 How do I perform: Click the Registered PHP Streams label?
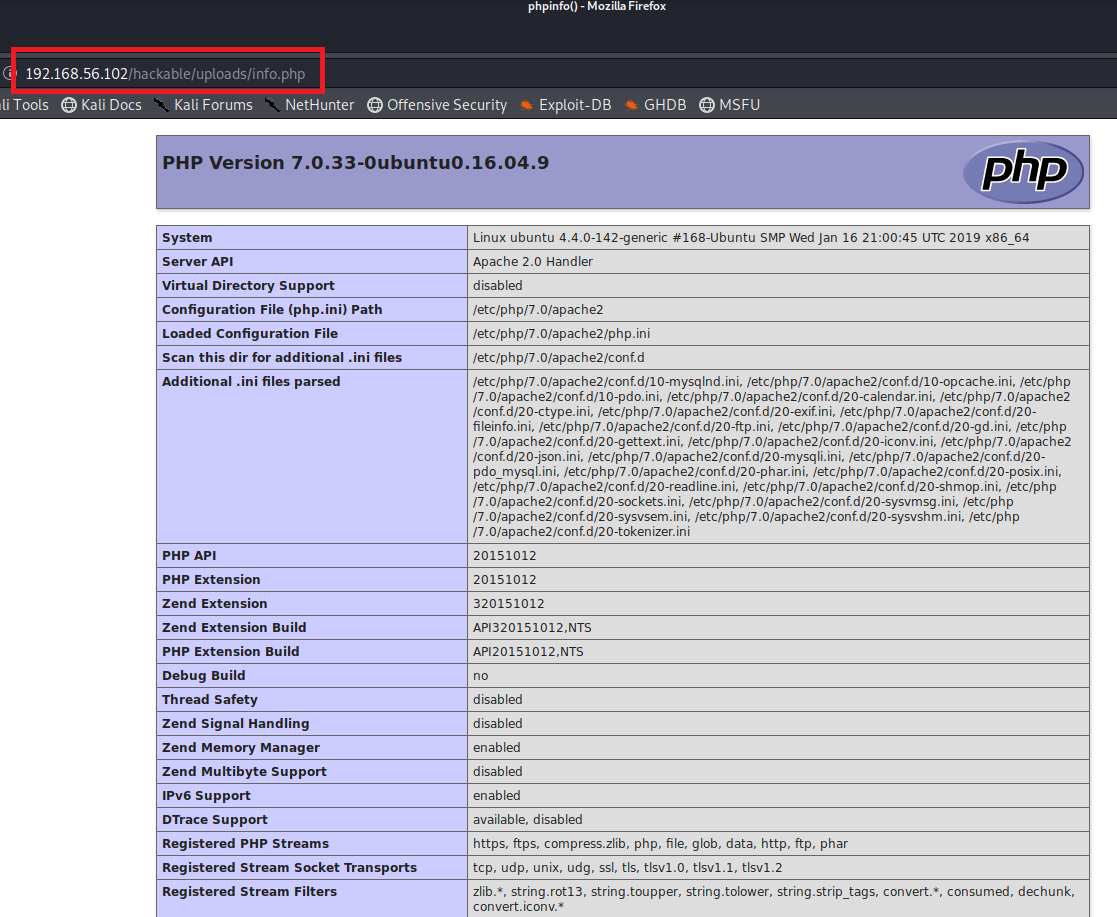point(245,844)
